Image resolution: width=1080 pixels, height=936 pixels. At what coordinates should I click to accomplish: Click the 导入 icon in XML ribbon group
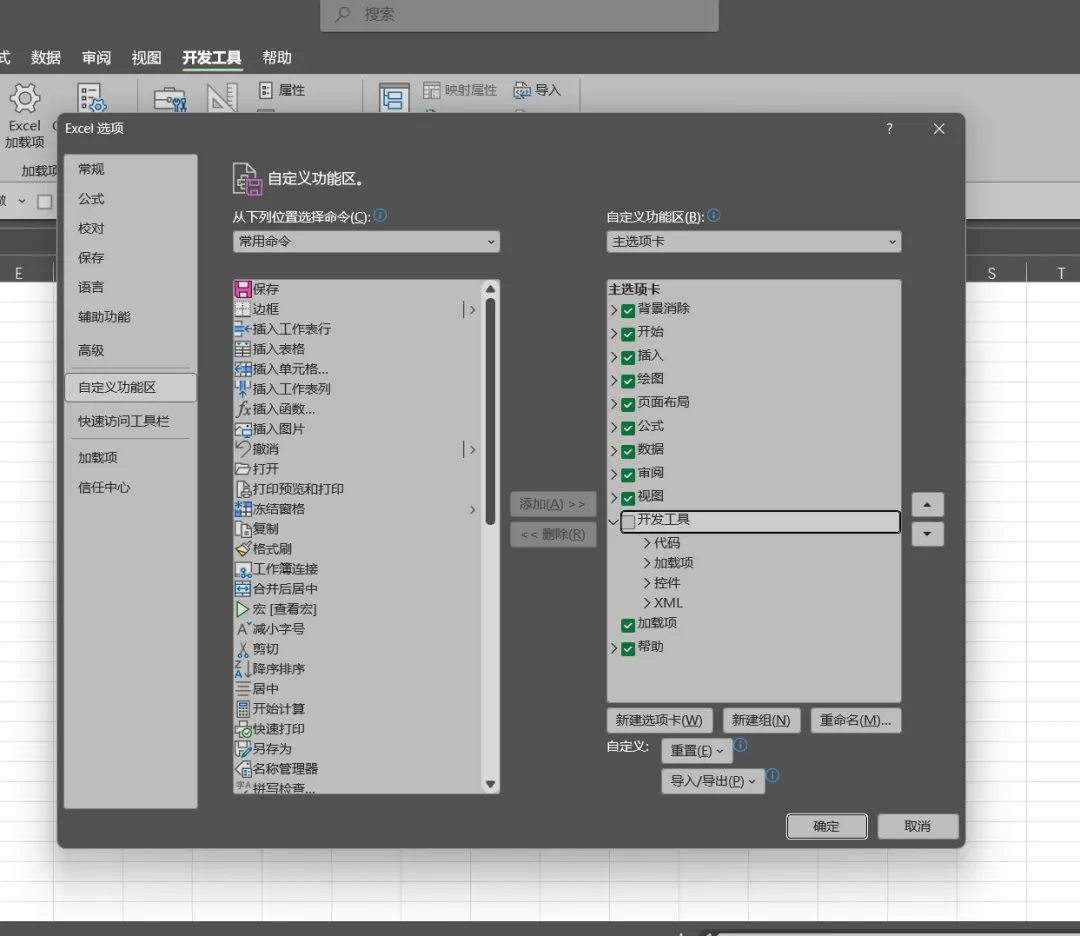(522, 90)
